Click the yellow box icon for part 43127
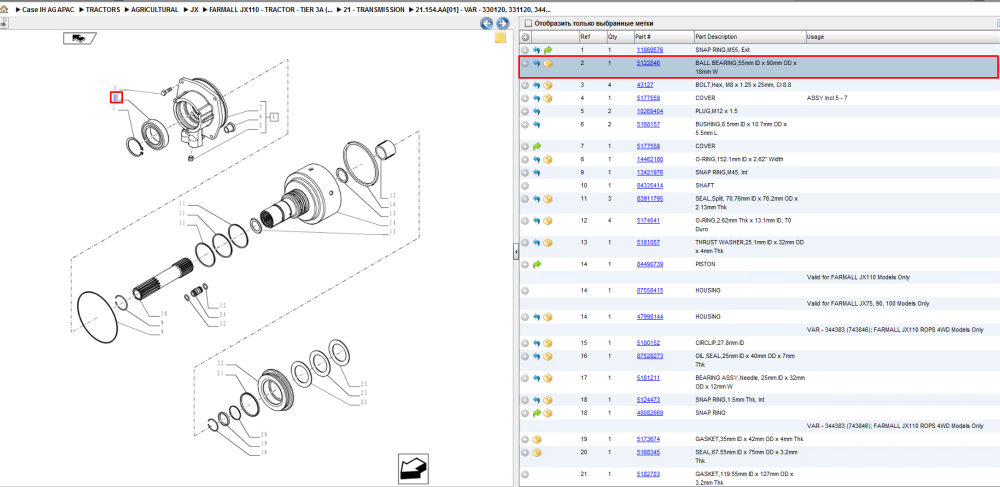 click(548, 85)
